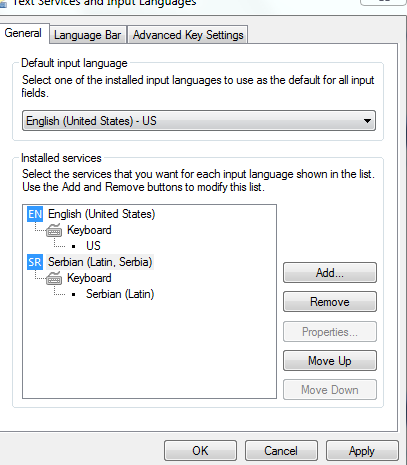Select Keyboard node under English language
The height and width of the screenshot is (465, 407).
tap(89, 230)
